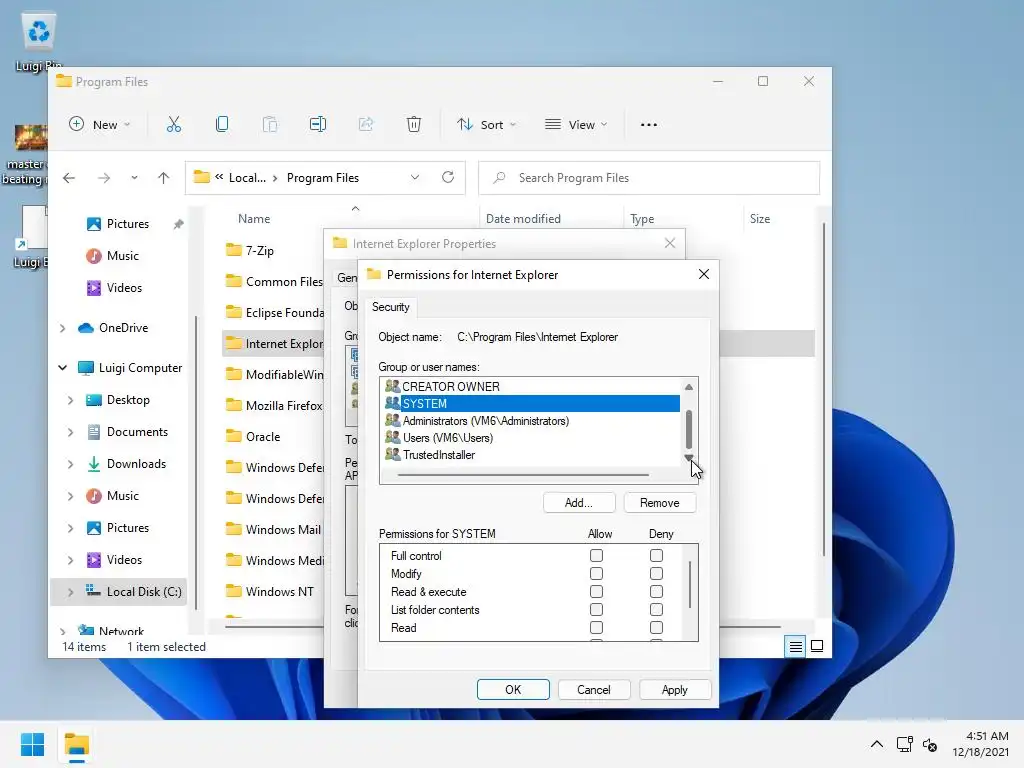Switch to details view icon in status bar
The width and height of the screenshot is (1024, 768).
coord(795,647)
